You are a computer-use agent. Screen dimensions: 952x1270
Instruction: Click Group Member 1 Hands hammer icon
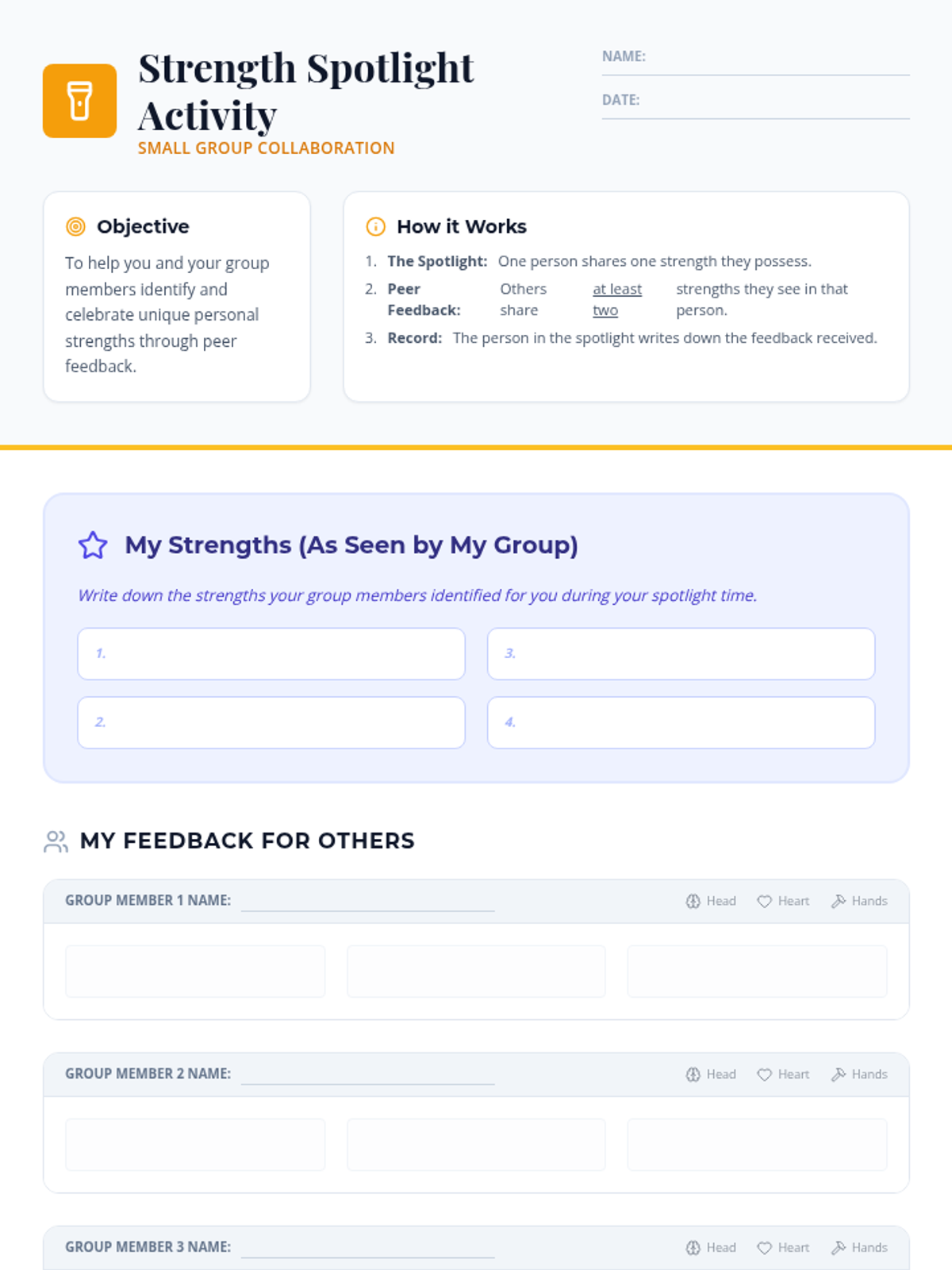point(839,902)
